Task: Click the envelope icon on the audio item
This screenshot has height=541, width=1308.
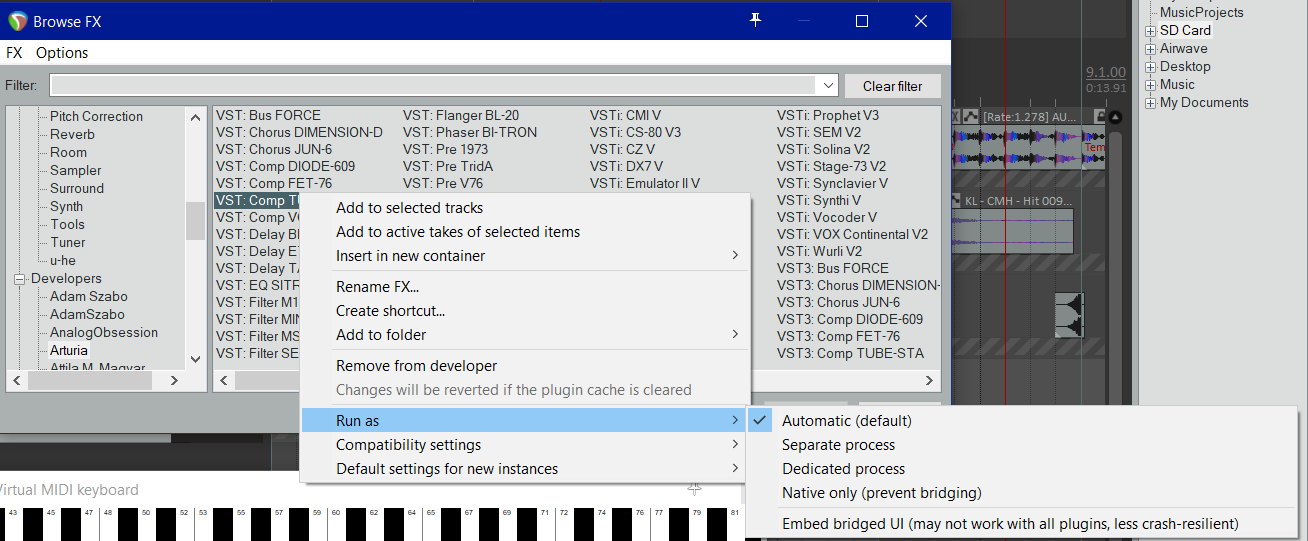Action: pos(969,117)
